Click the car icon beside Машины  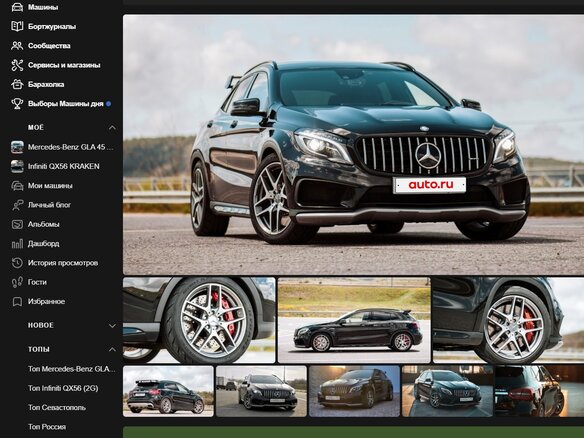(x=17, y=7)
